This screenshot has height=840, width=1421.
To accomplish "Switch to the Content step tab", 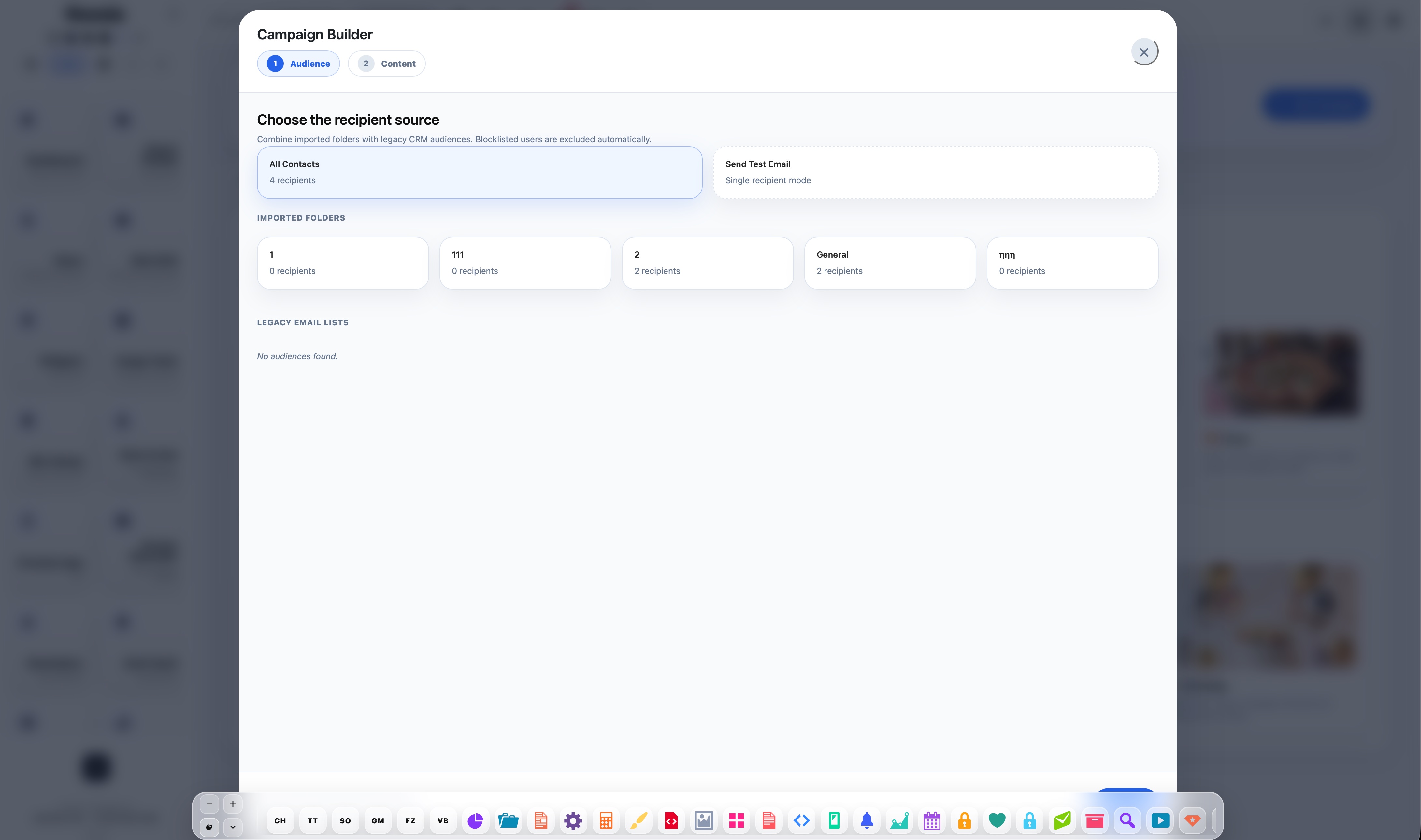I will [387, 64].
